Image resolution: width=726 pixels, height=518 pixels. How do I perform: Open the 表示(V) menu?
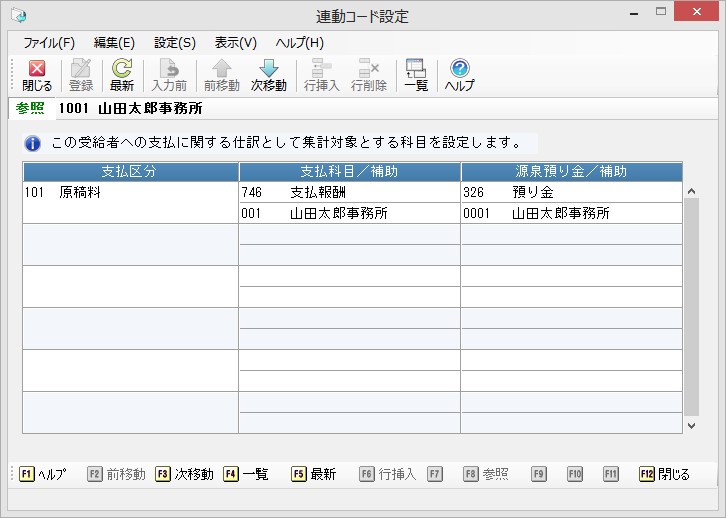click(236, 43)
